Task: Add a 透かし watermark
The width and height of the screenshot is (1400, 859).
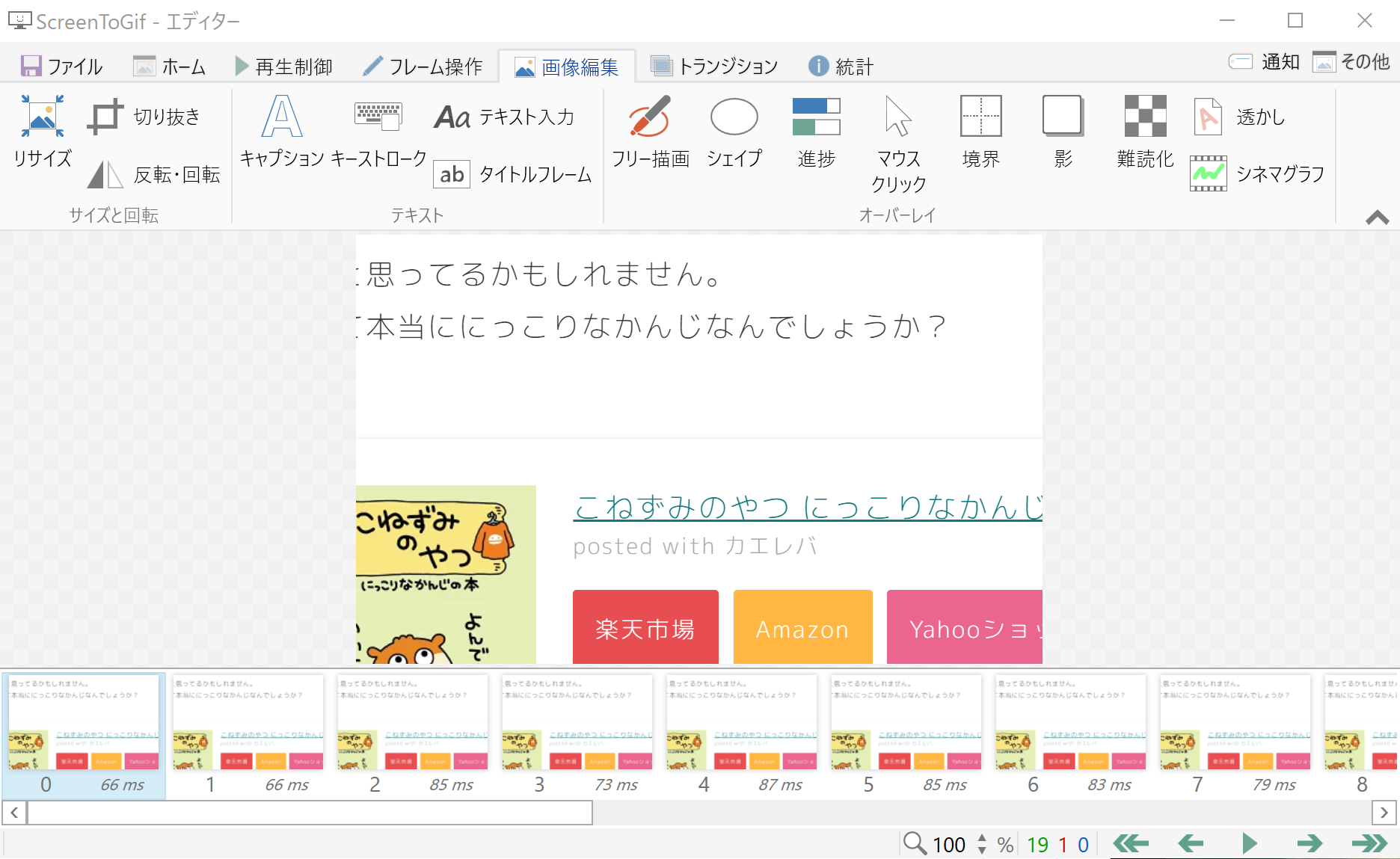Action: 1238,117
